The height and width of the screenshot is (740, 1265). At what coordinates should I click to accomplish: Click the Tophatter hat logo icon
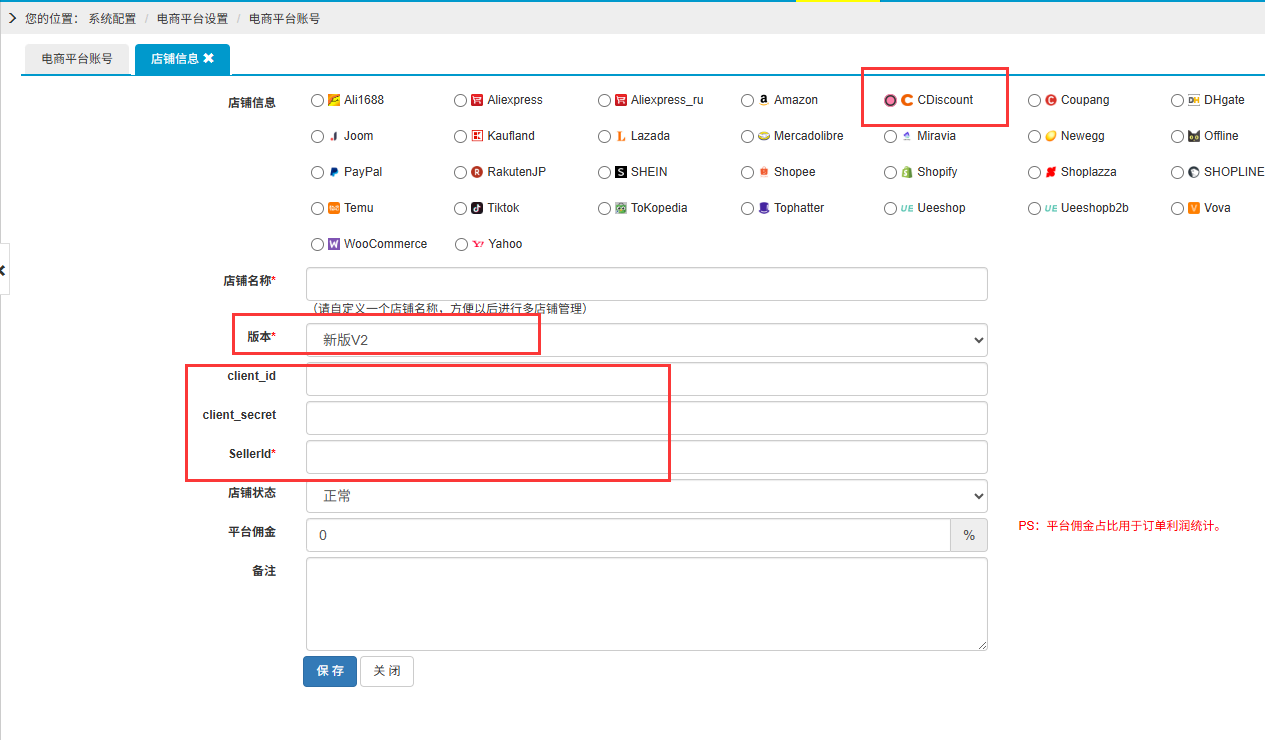[764, 208]
